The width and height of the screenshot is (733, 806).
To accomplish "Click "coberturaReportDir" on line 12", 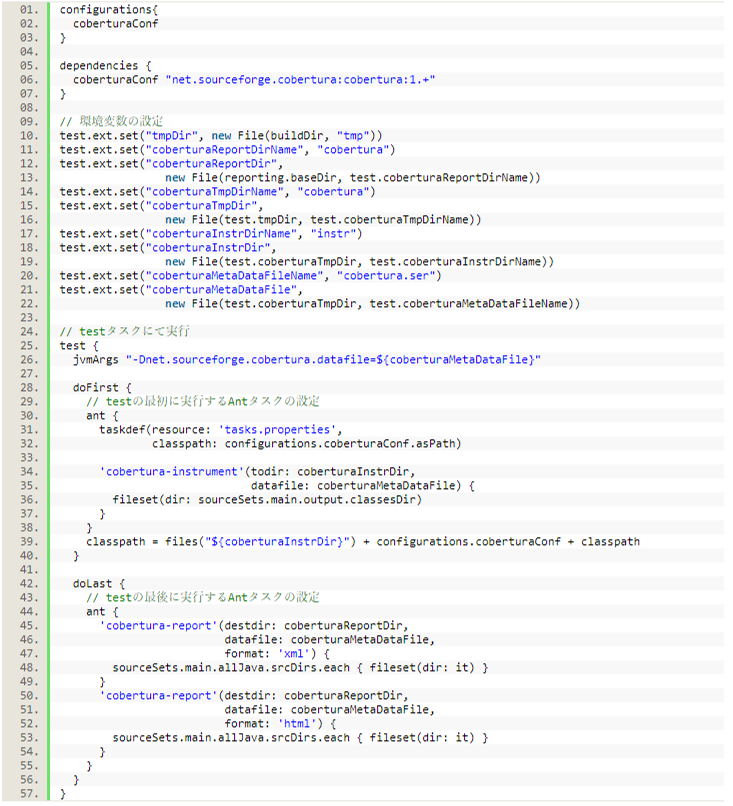I will click(x=211, y=164).
